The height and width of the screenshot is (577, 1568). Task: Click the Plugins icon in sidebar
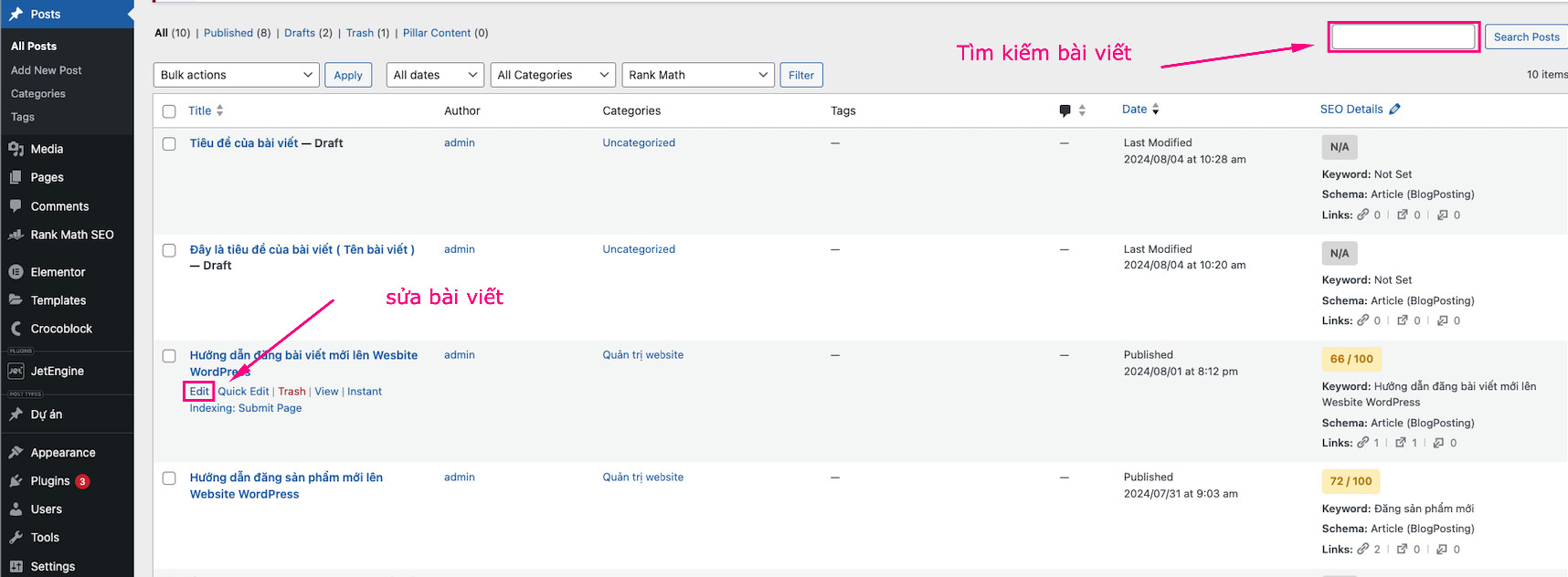[16, 481]
